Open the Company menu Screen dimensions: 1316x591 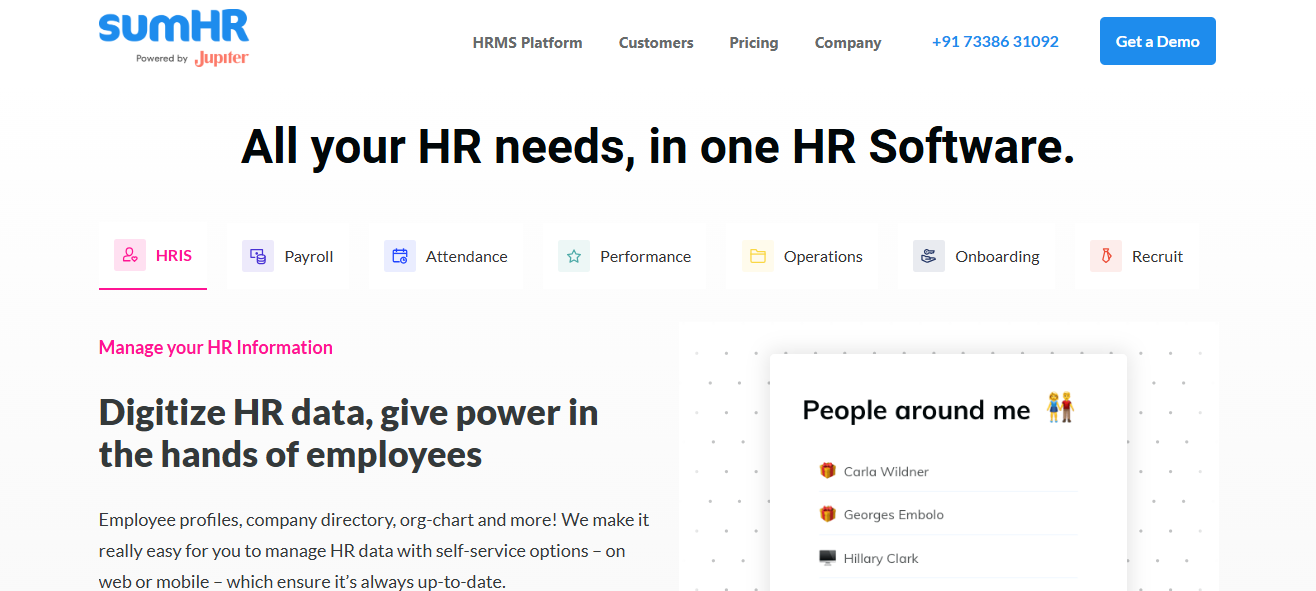848,42
